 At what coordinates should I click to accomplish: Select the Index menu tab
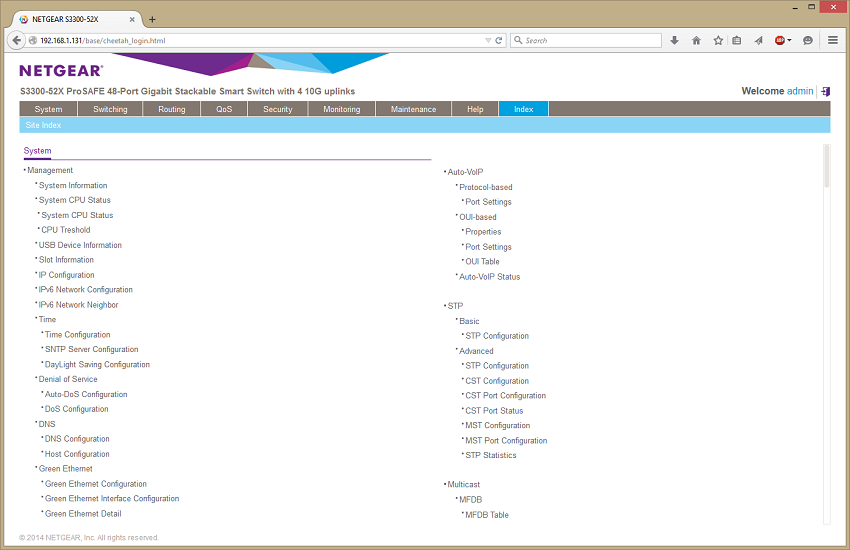524,109
